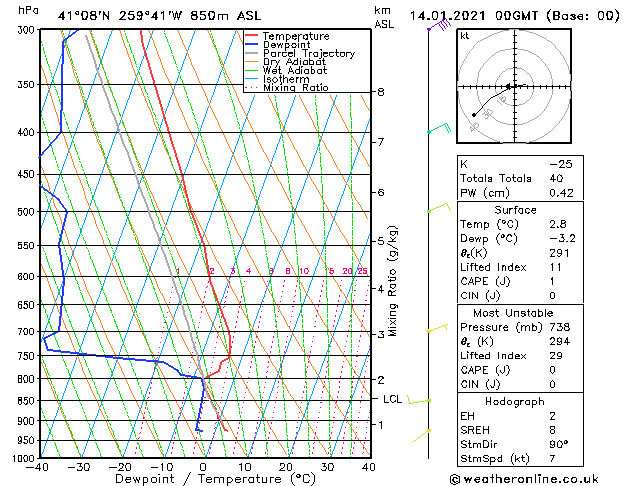Click the vertical Mixing Ratio (g/kg) axis title
The width and height of the screenshot is (629, 486).
pyautogui.click(x=393, y=281)
